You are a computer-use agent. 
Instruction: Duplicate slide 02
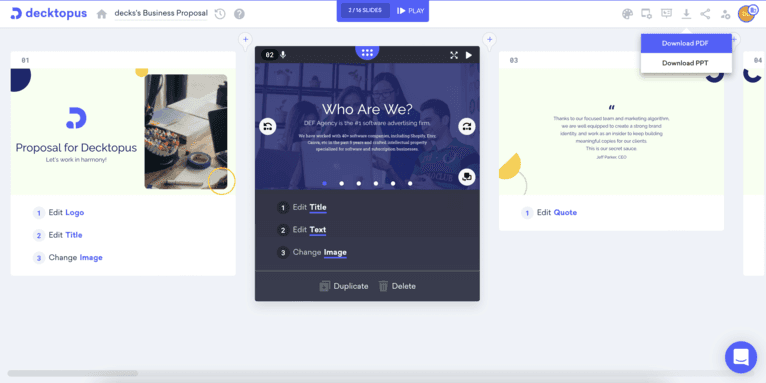(344, 286)
